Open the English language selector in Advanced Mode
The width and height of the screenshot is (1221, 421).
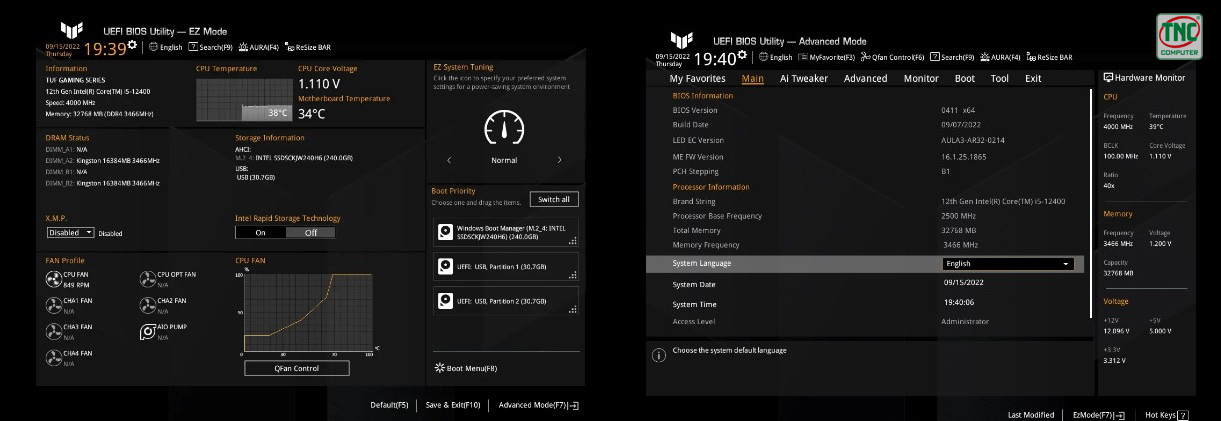(776, 58)
